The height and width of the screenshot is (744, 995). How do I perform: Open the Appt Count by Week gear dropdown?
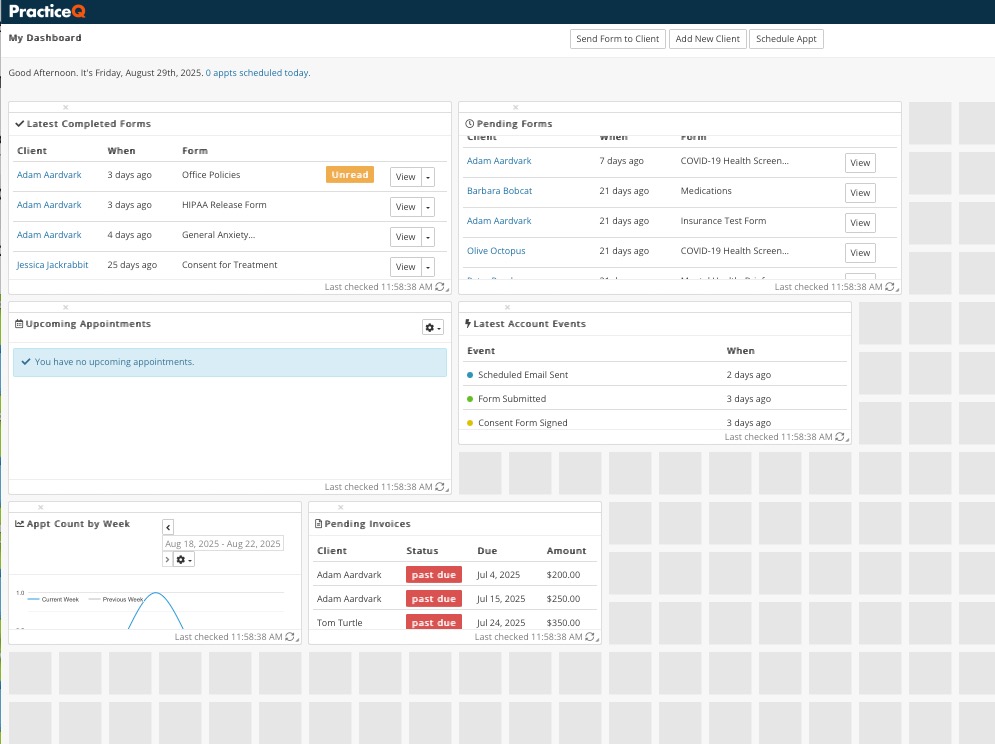[183, 560]
